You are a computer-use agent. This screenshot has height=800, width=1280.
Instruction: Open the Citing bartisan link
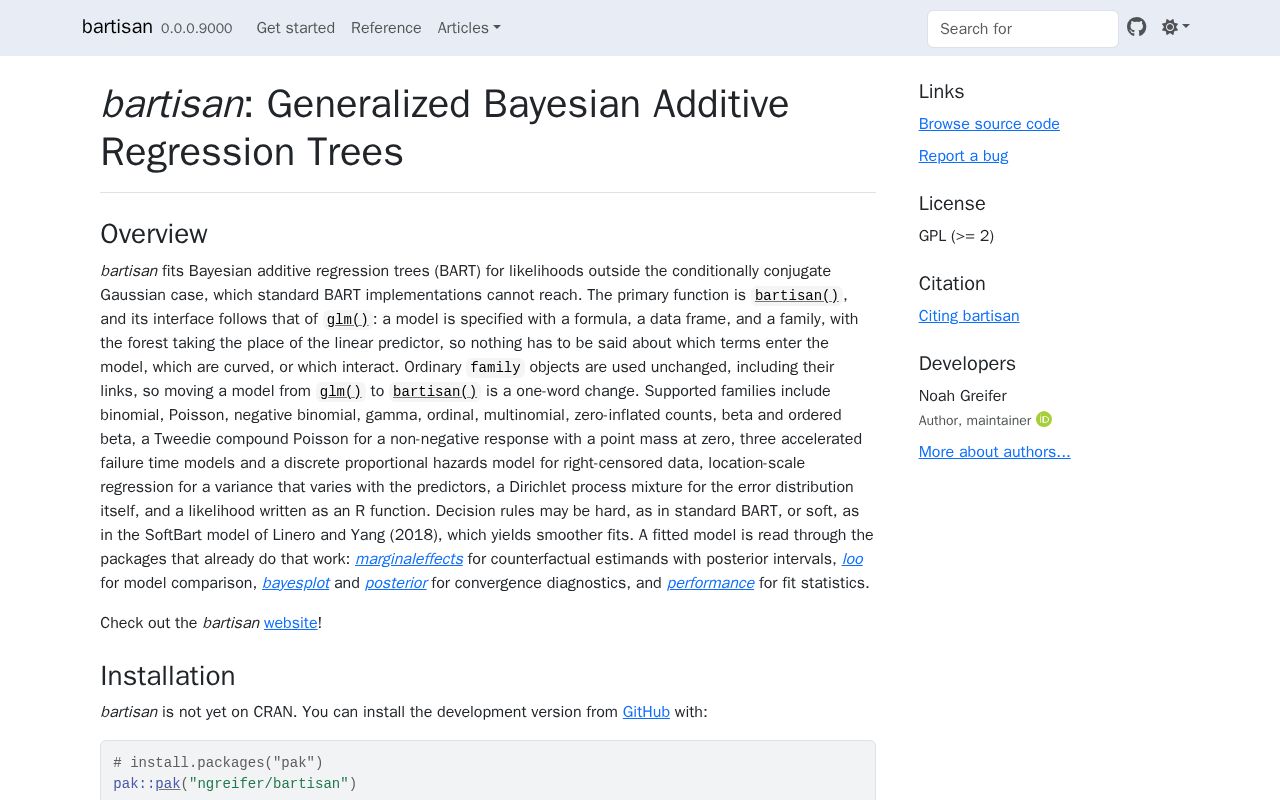point(969,316)
